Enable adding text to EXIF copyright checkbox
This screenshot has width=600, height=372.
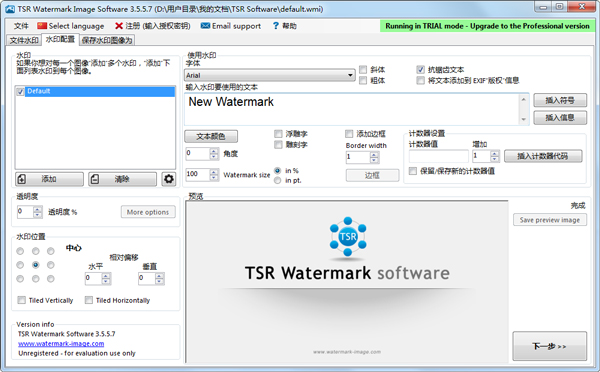[421, 80]
